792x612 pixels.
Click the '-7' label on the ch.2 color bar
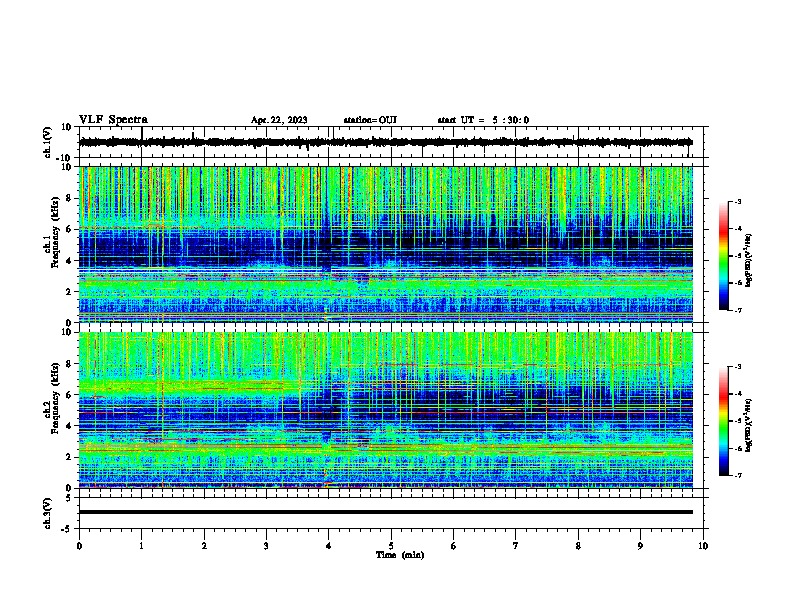point(738,475)
